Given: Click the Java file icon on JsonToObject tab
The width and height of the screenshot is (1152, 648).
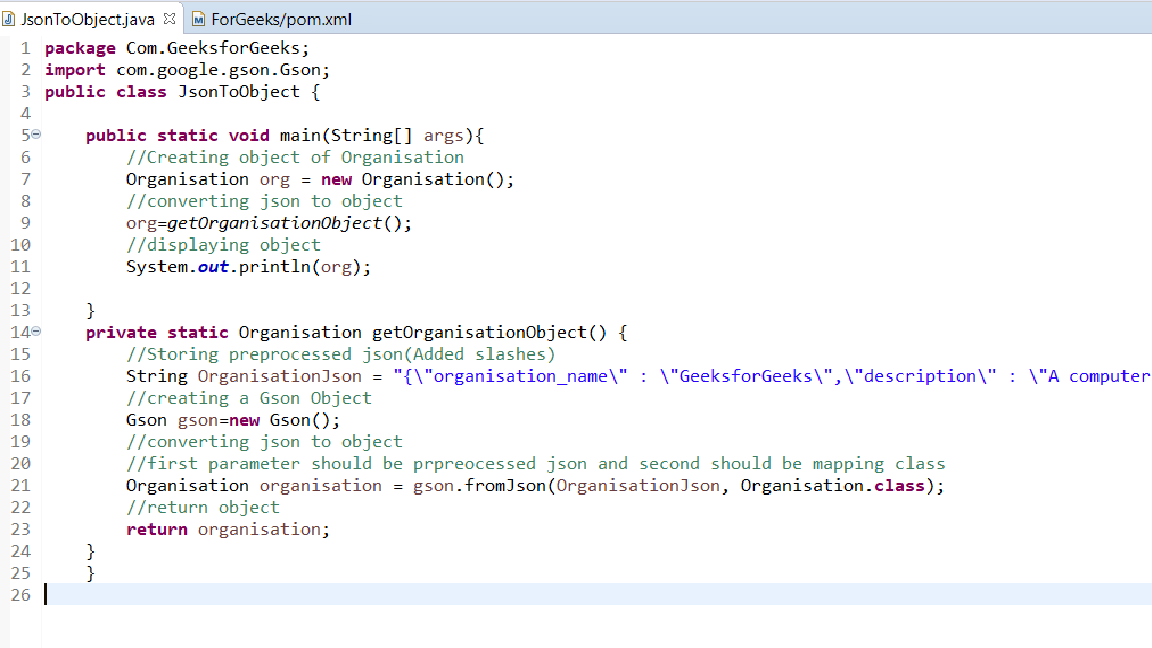Looking at the screenshot, I should point(9,19).
